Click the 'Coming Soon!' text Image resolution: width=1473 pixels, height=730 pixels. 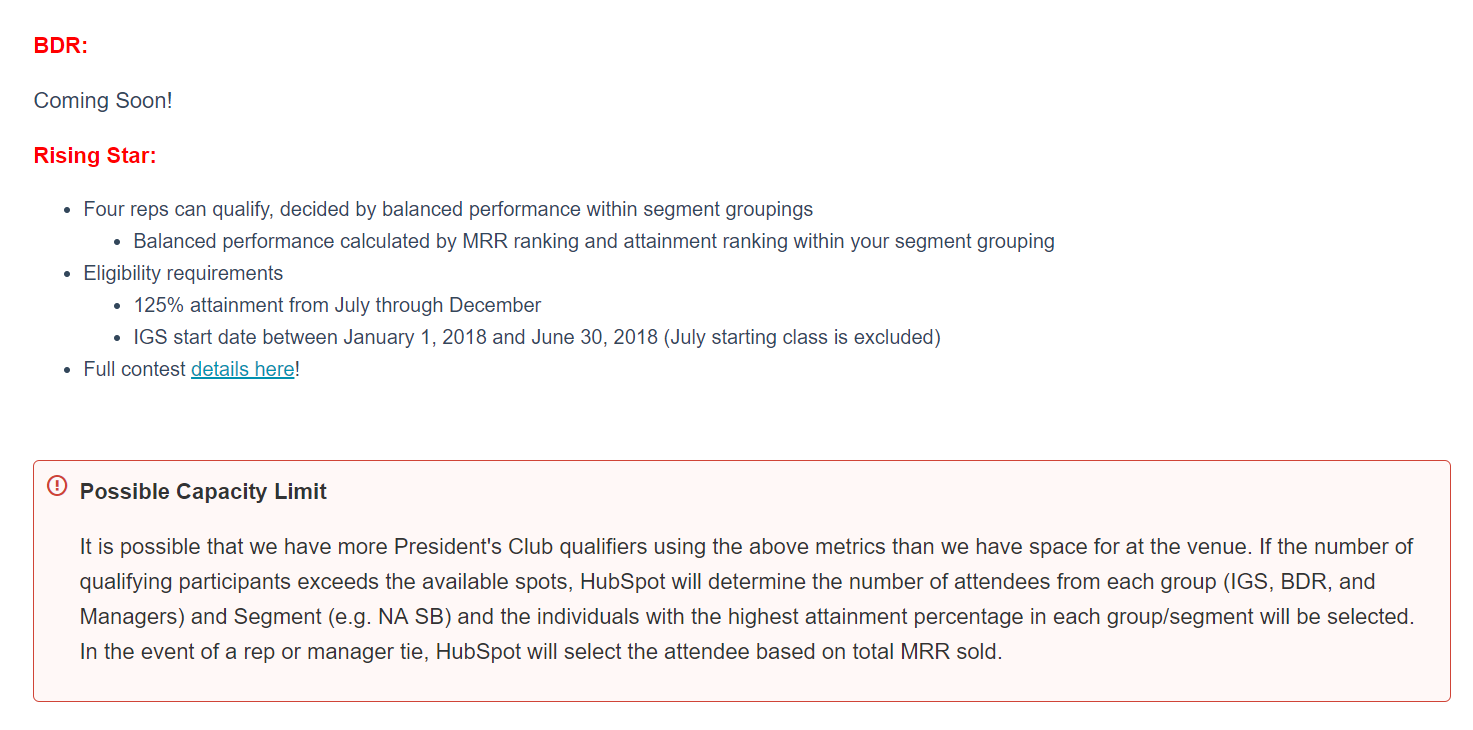(x=103, y=101)
